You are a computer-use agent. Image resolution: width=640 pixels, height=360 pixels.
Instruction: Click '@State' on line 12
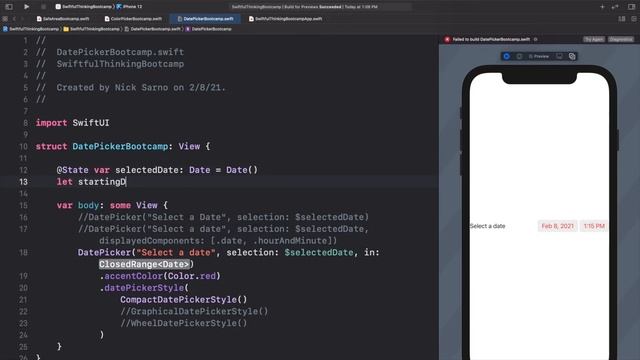point(73,170)
